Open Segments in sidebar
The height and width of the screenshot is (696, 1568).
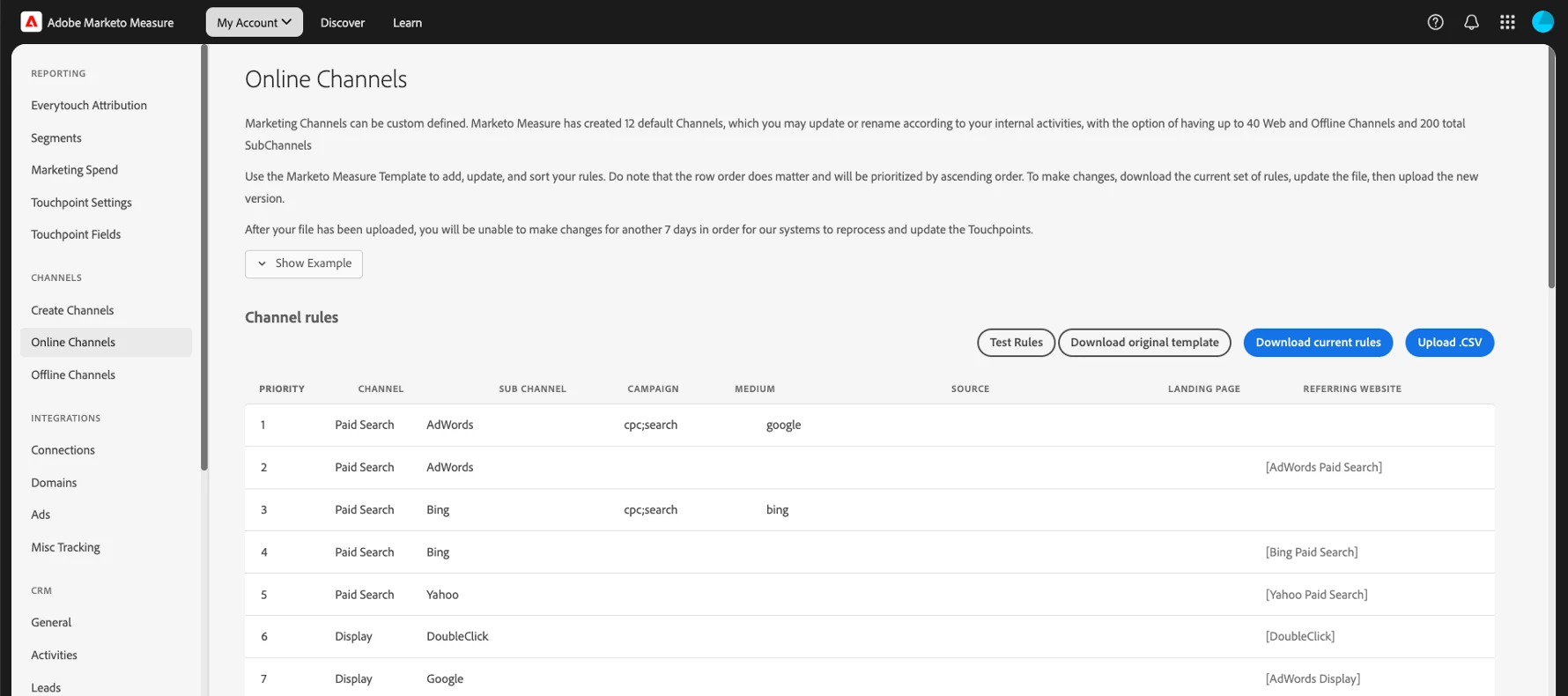56,138
